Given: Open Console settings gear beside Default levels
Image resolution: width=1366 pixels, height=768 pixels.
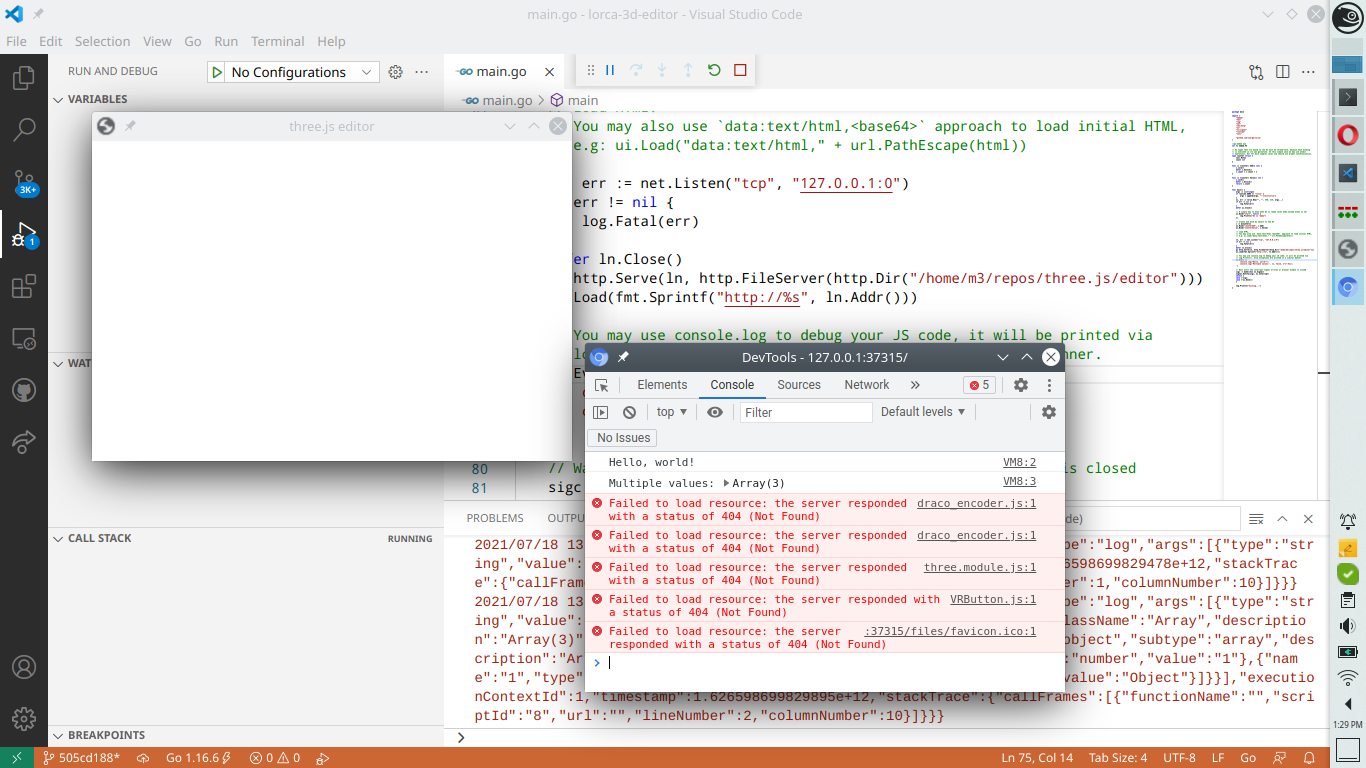Looking at the screenshot, I should [1049, 412].
